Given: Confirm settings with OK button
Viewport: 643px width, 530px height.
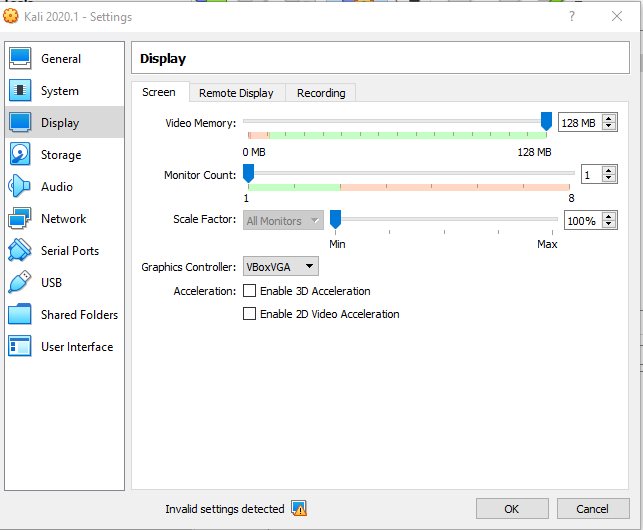Looking at the screenshot, I should tap(512, 509).
